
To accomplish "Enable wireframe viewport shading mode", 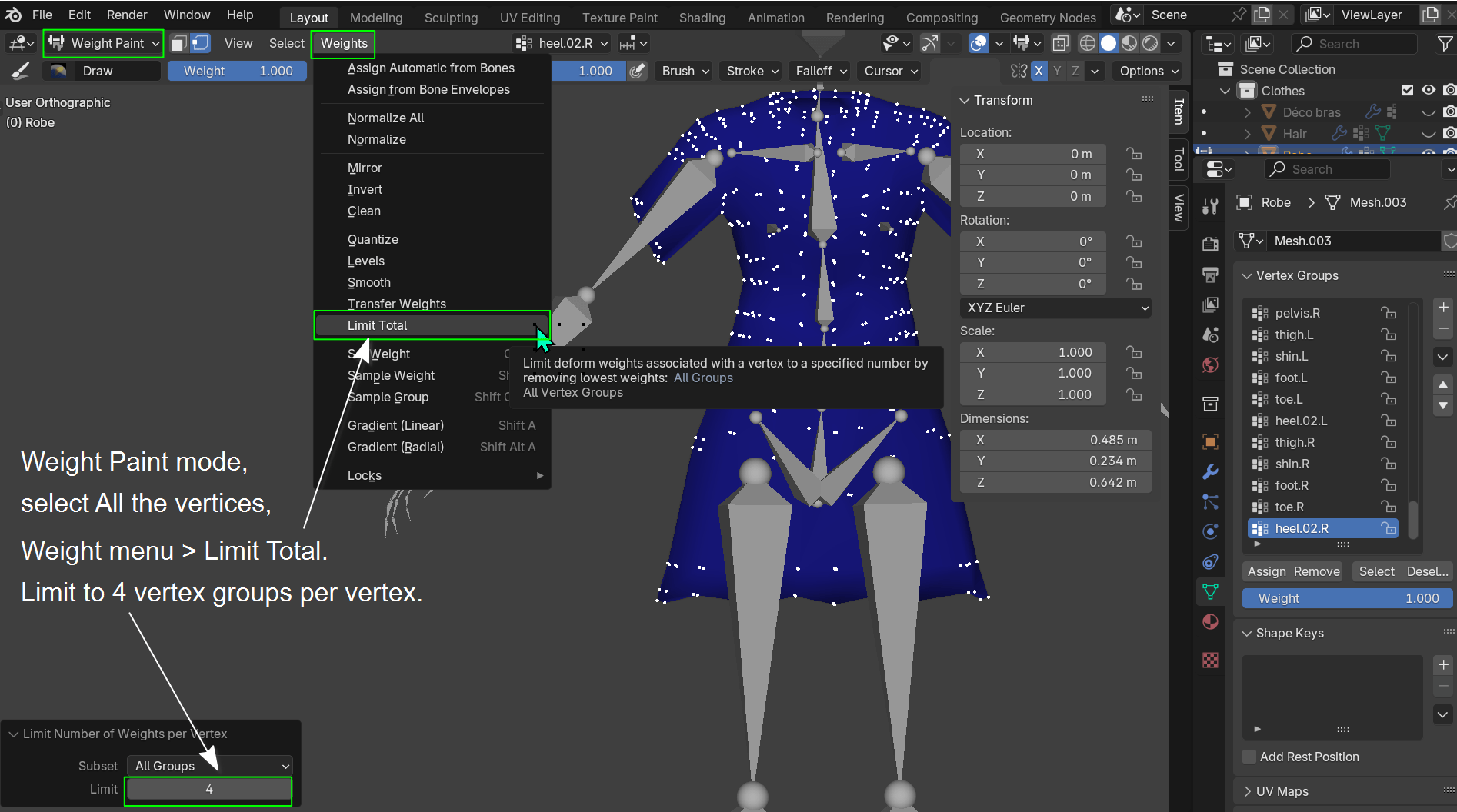I will point(1087,43).
